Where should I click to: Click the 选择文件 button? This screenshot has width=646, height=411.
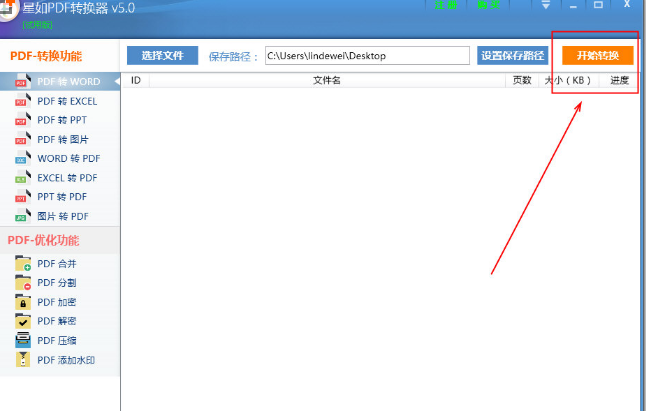click(x=162, y=56)
